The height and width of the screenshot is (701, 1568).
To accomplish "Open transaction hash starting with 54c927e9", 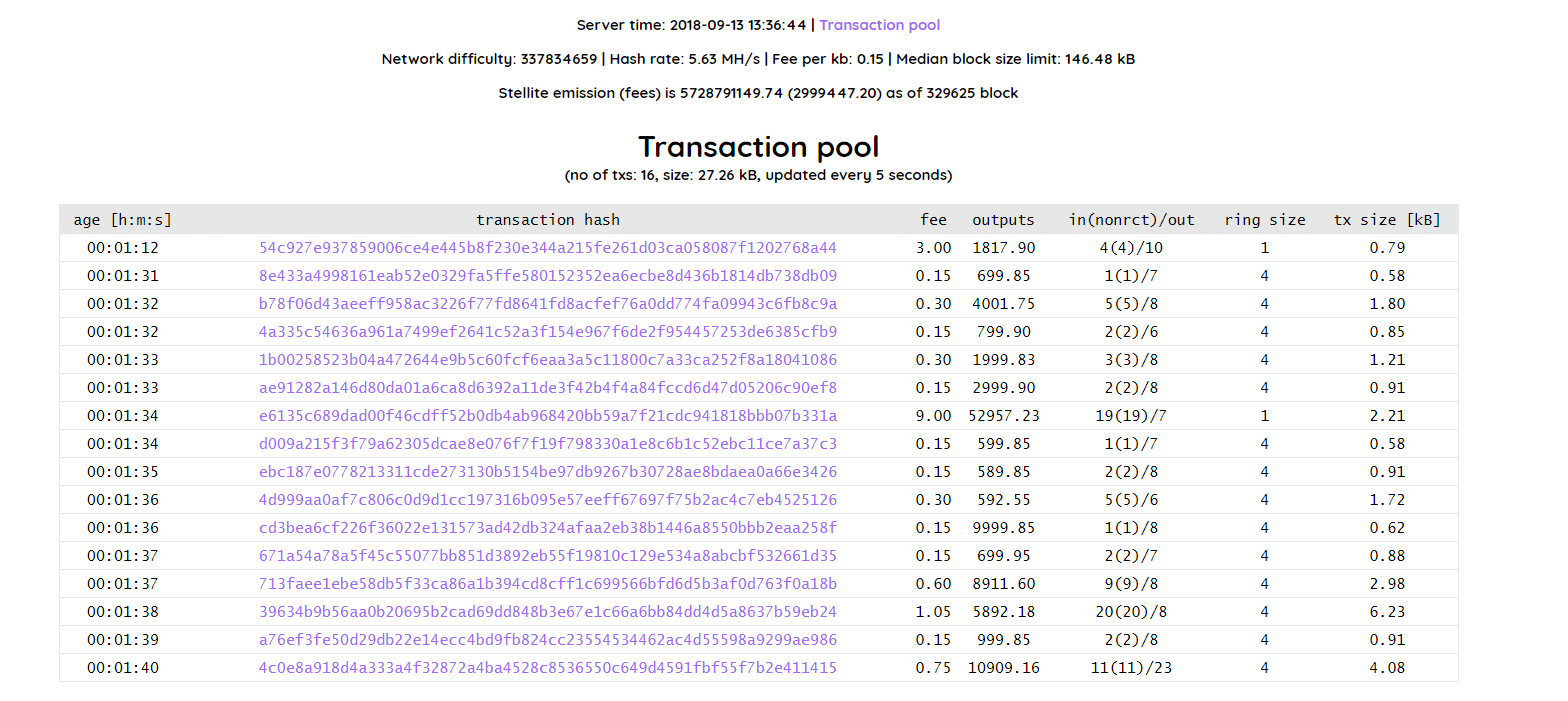I will pyautogui.click(x=548, y=248).
